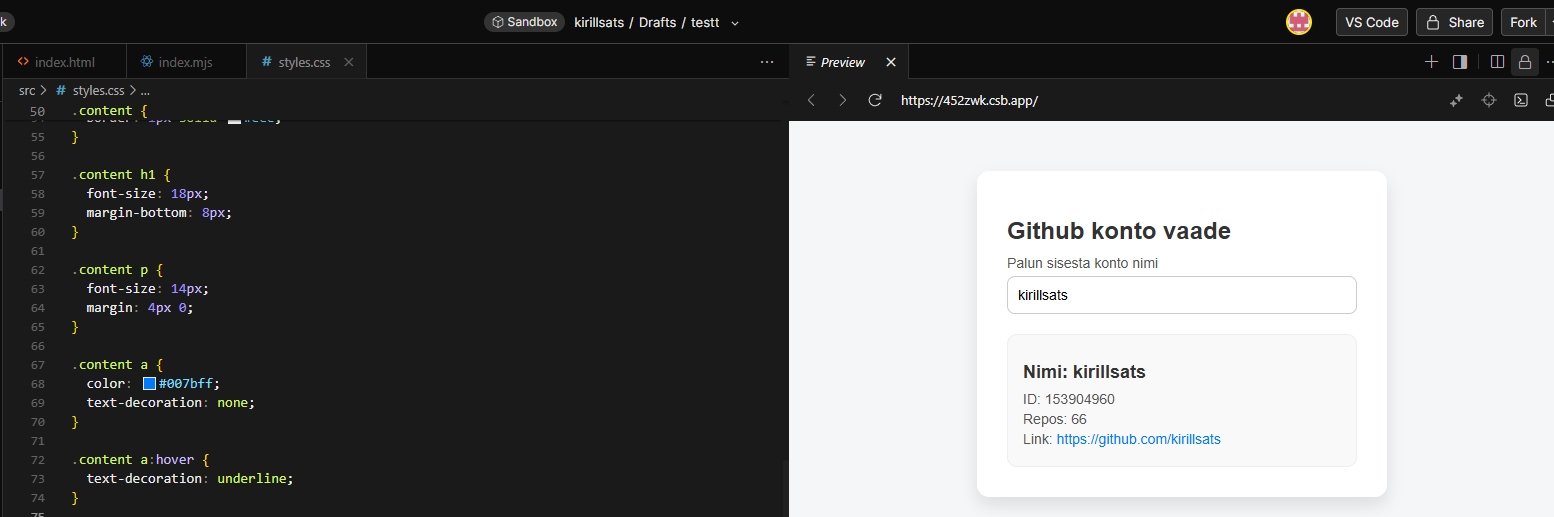Reload the preview with the refresh icon
The image size is (1554, 517).
click(x=875, y=100)
